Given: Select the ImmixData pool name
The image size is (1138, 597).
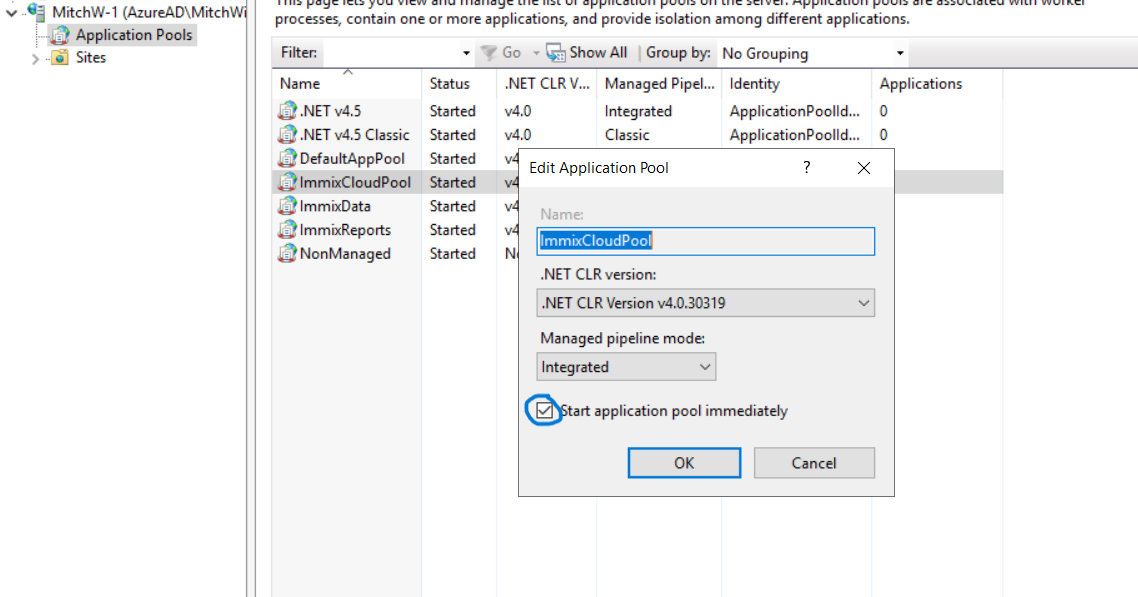Looking at the screenshot, I should [x=335, y=206].
